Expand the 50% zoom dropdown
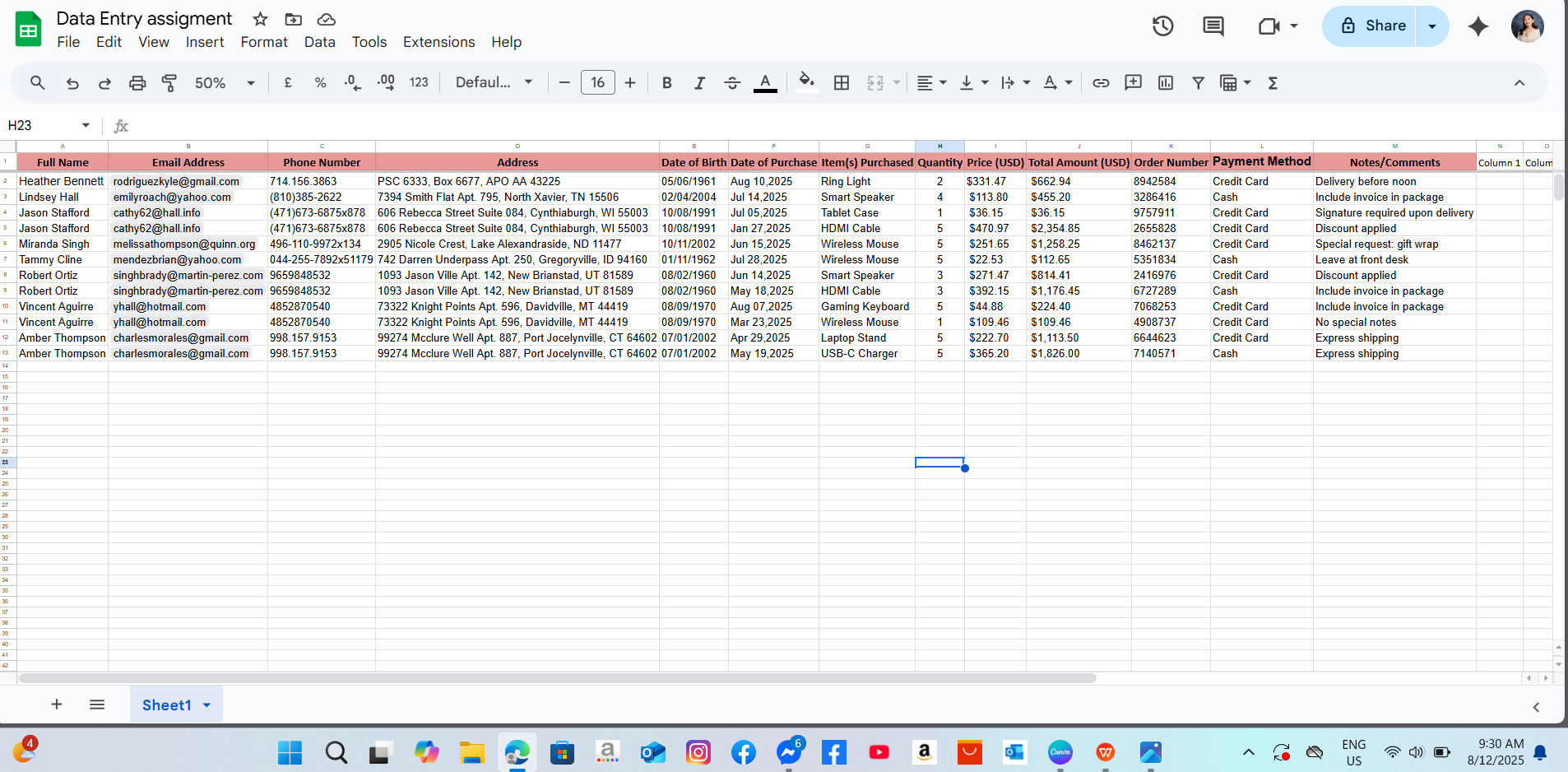This screenshot has width=1568, height=772. [x=225, y=83]
